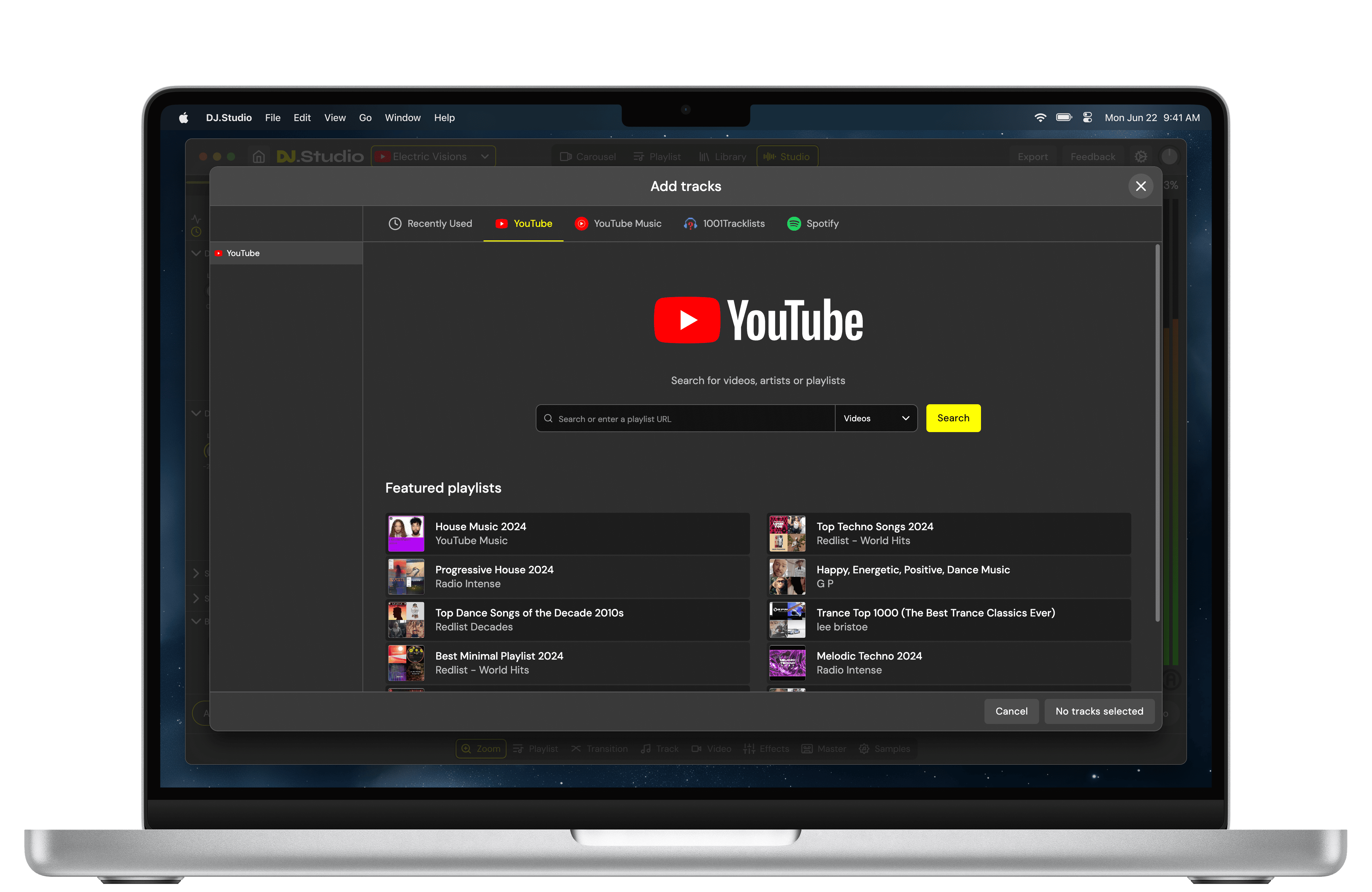Open House Music 2024 playlist
Viewport: 1372px width, 892px height.
567,533
